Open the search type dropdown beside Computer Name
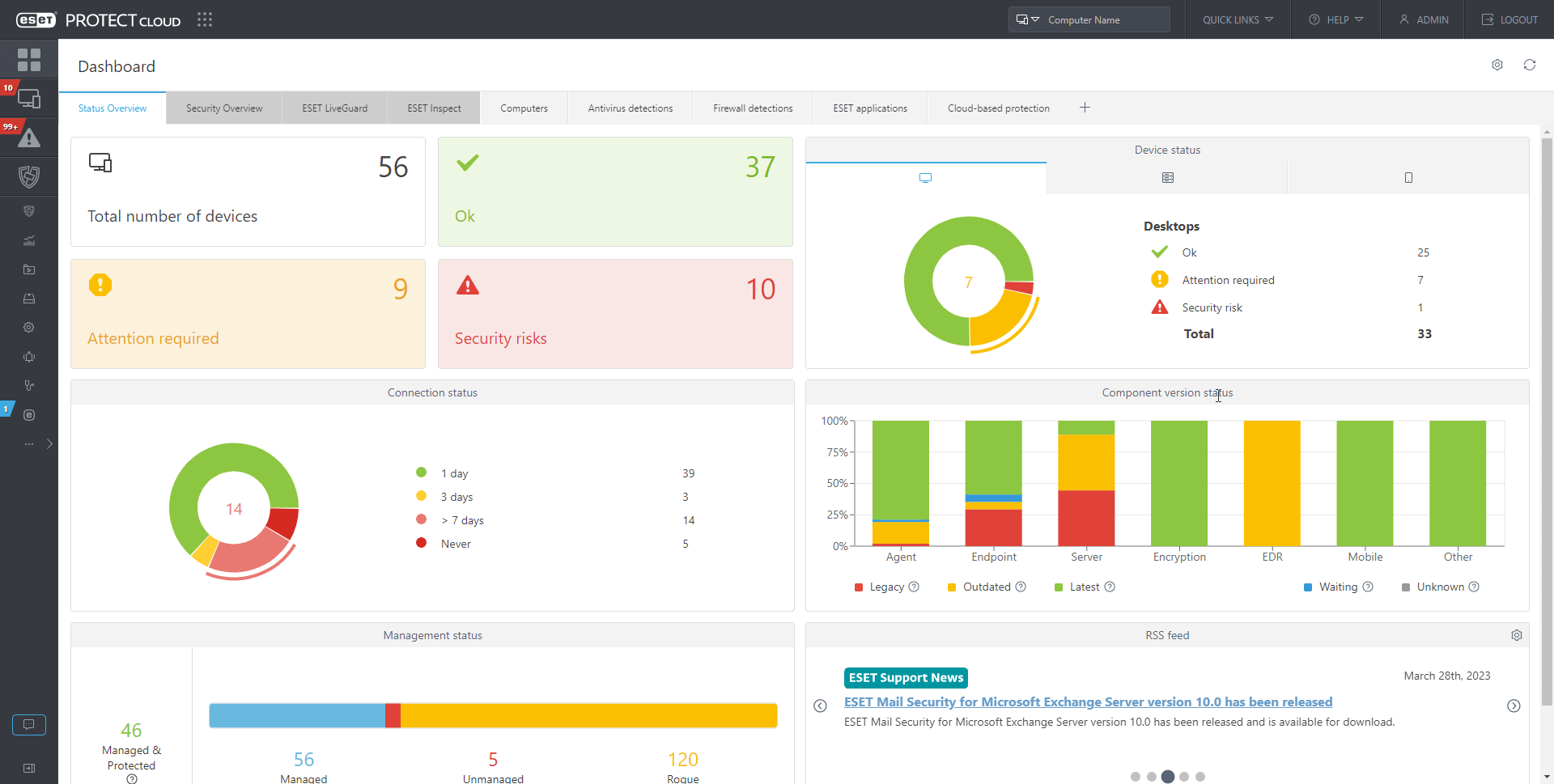Image resolution: width=1554 pixels, height=784 pixels. pyautogui.click(x=1027, y=19)
